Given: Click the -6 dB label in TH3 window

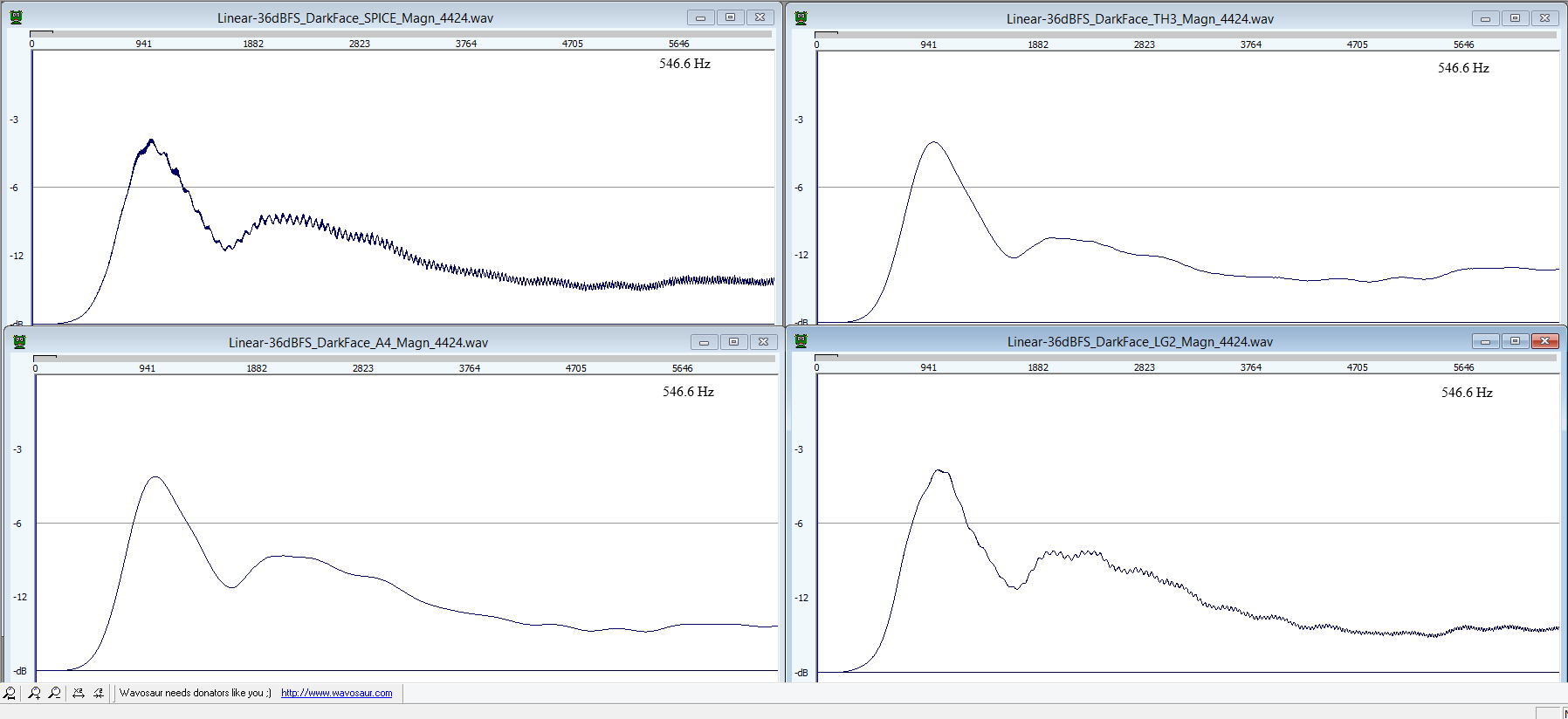Looking at the screenshot, I should 799,188.
